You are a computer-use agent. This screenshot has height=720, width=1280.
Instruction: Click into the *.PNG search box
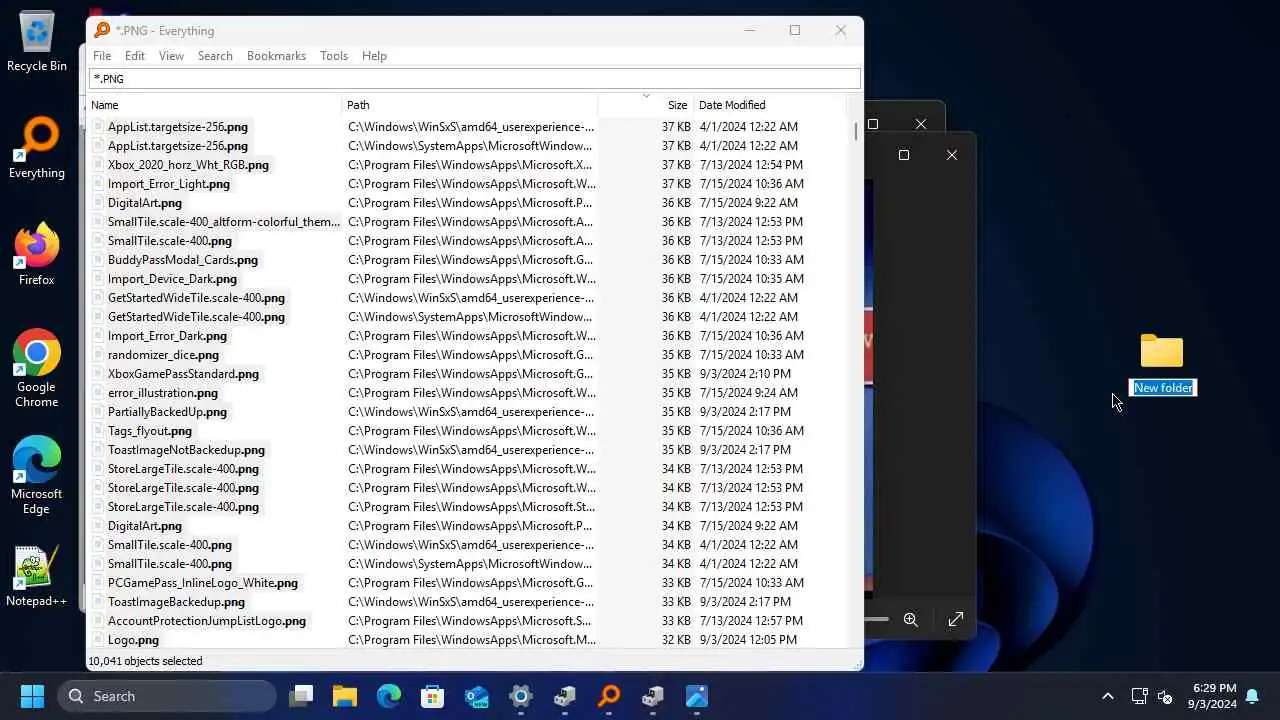[x=474, y=79]
